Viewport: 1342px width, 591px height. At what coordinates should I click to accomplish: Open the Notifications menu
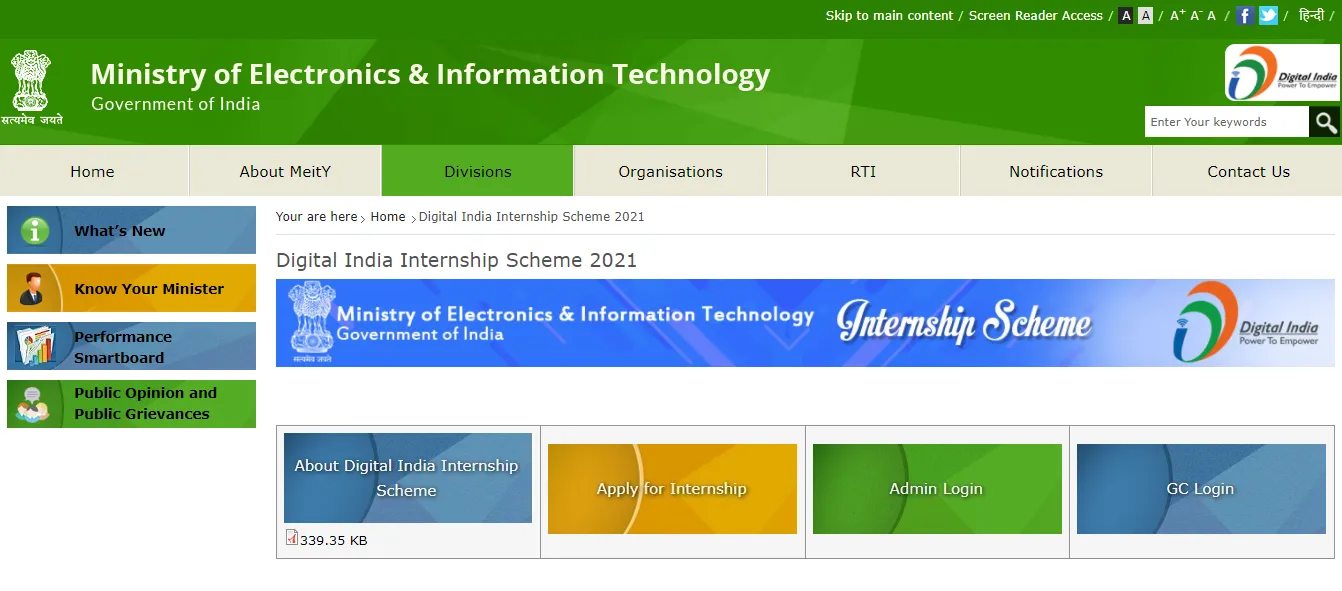(1056, 171)
